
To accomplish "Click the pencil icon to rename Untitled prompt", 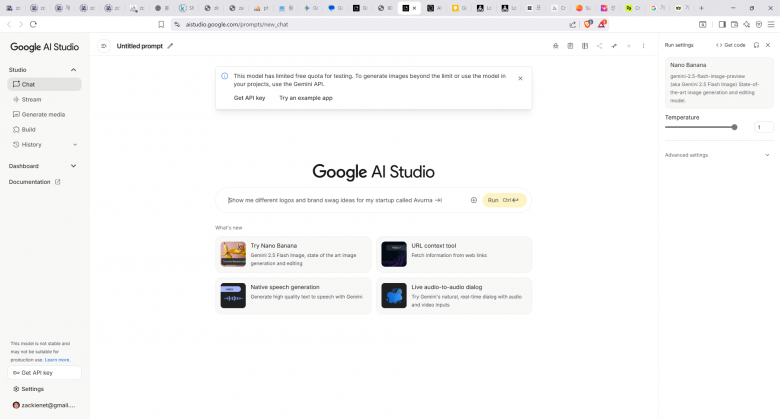I will [170, 46].
